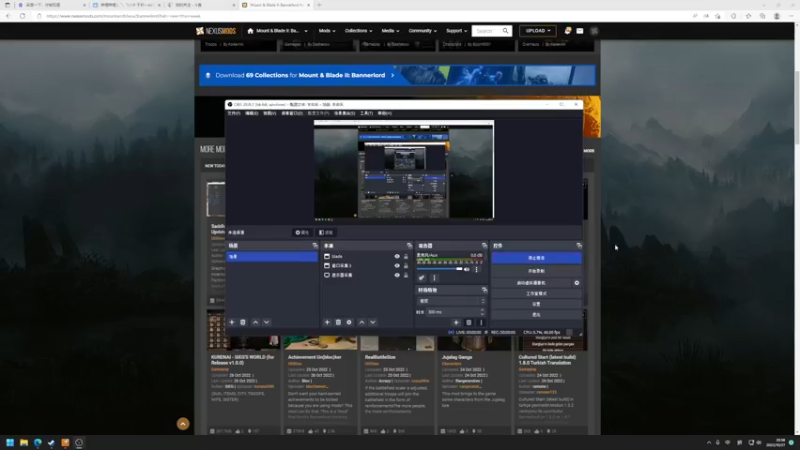Click the orange scroll-to-top button

click(x=183, y=423)
